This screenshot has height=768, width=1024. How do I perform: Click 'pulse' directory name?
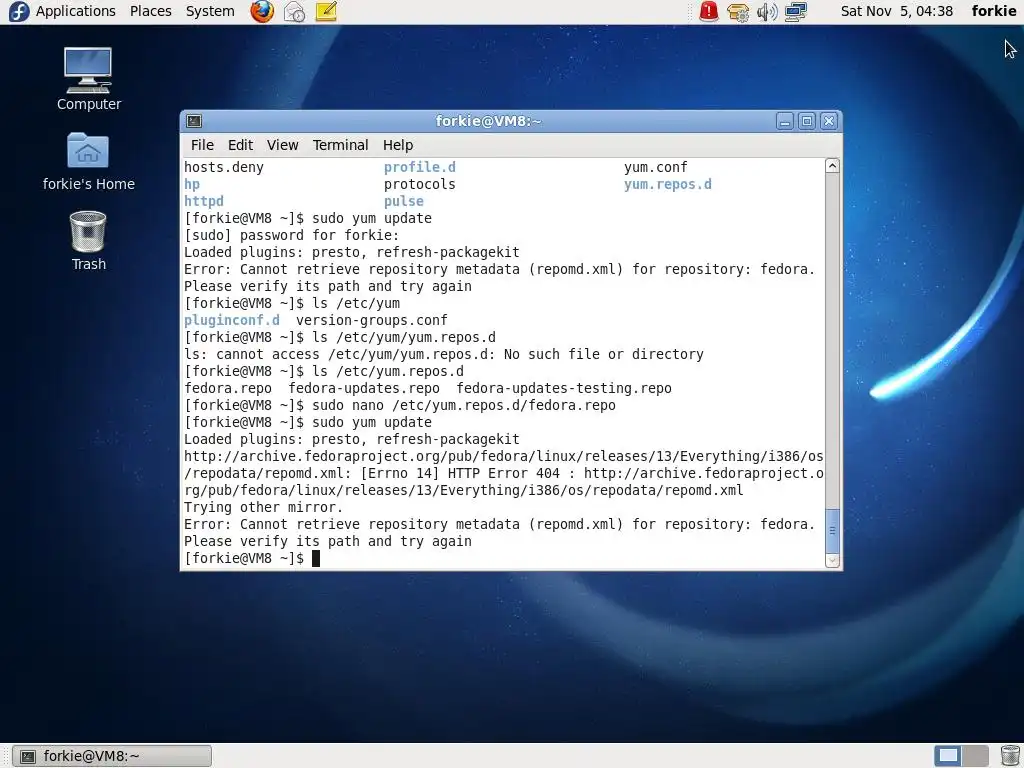click(x=404, y=201)
